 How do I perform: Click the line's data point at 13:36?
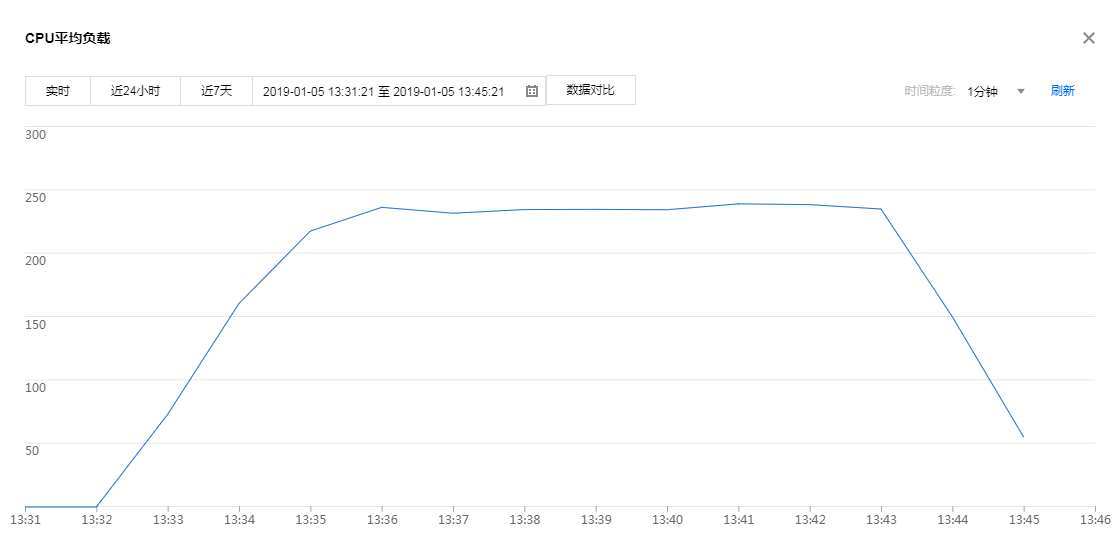pos(382,207)
